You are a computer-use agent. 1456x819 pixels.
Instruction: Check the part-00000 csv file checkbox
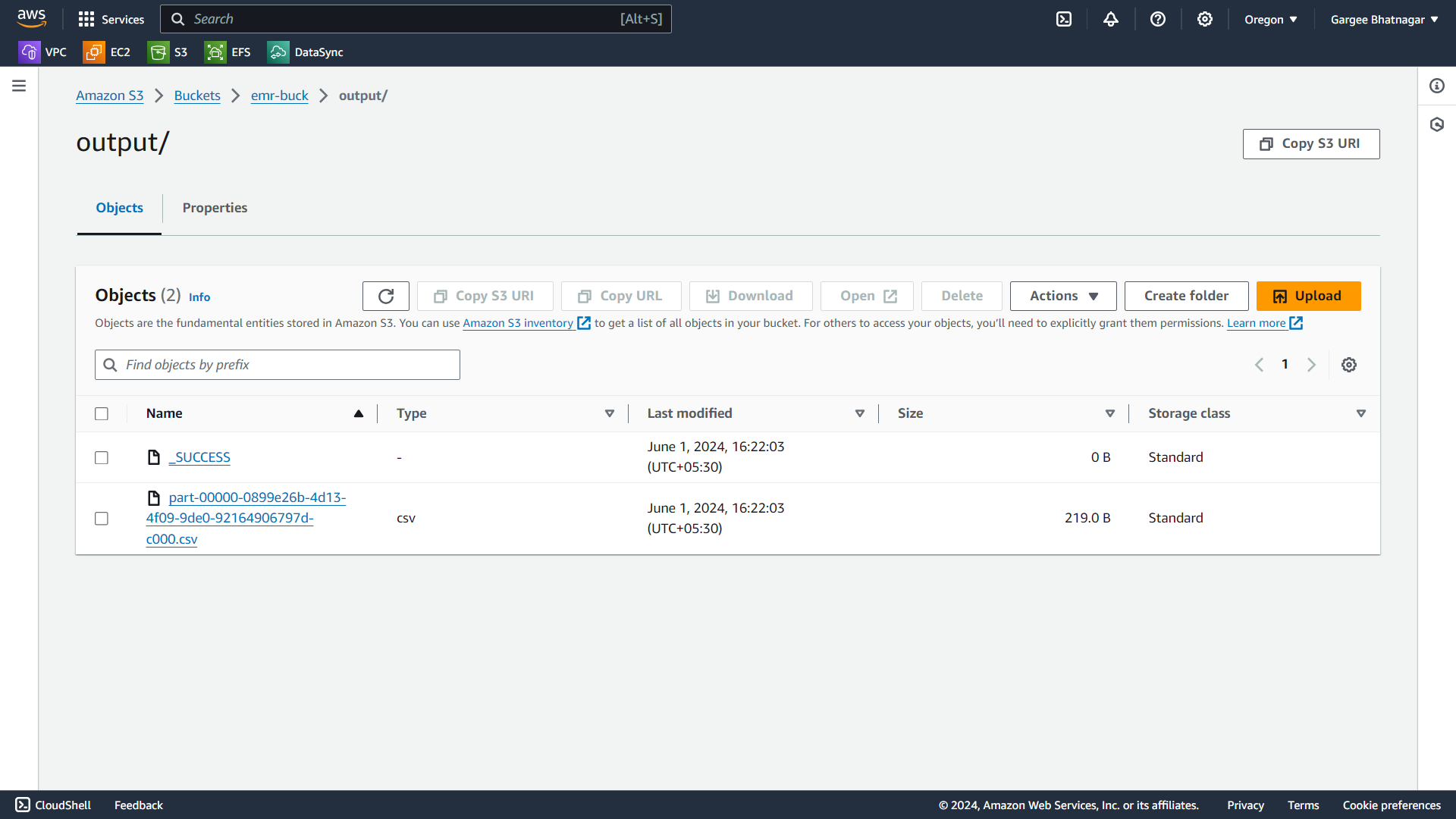pyautogui.click(x=102, y=518)
